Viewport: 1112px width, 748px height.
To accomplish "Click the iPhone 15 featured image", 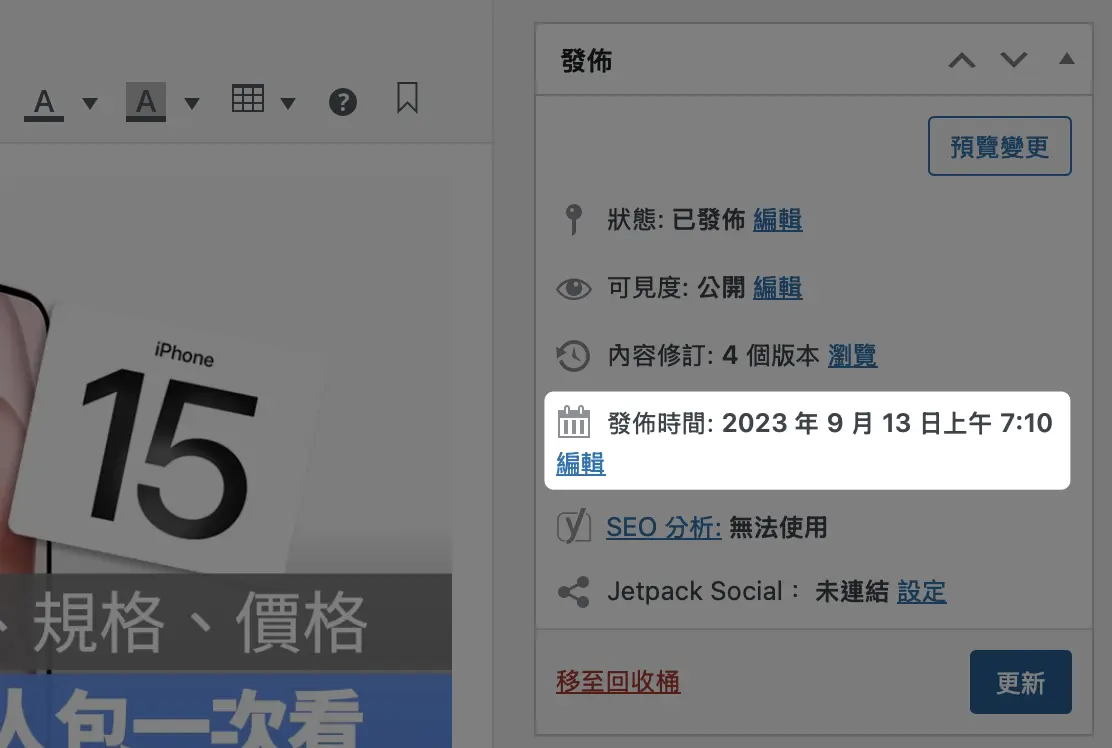I will 226,462.
